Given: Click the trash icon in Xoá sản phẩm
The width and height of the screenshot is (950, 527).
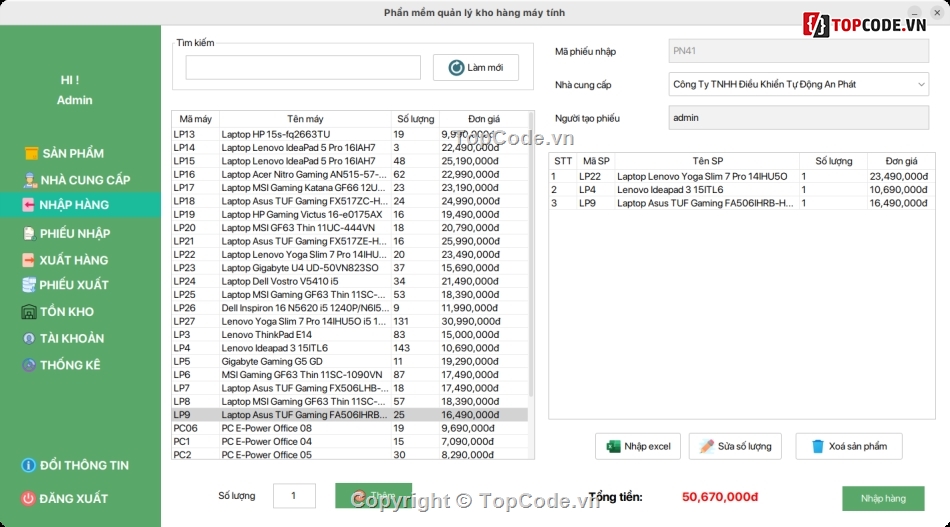Looking at the screenshot, I should click(817, 446).
